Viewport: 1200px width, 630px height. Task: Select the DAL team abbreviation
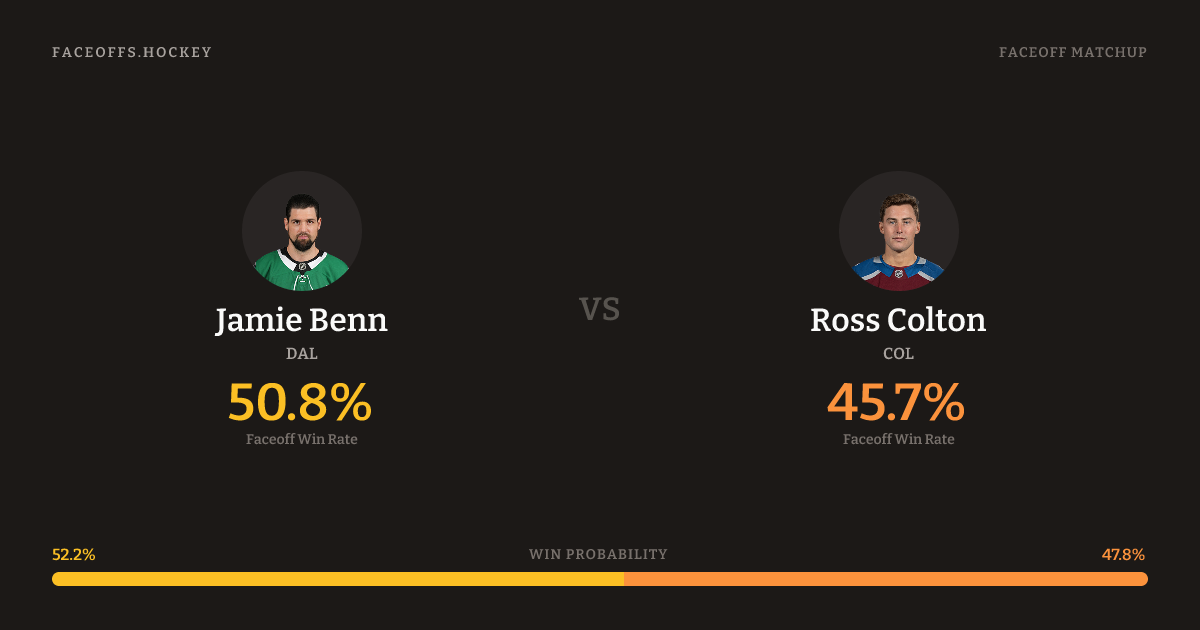tap(302, 354)
